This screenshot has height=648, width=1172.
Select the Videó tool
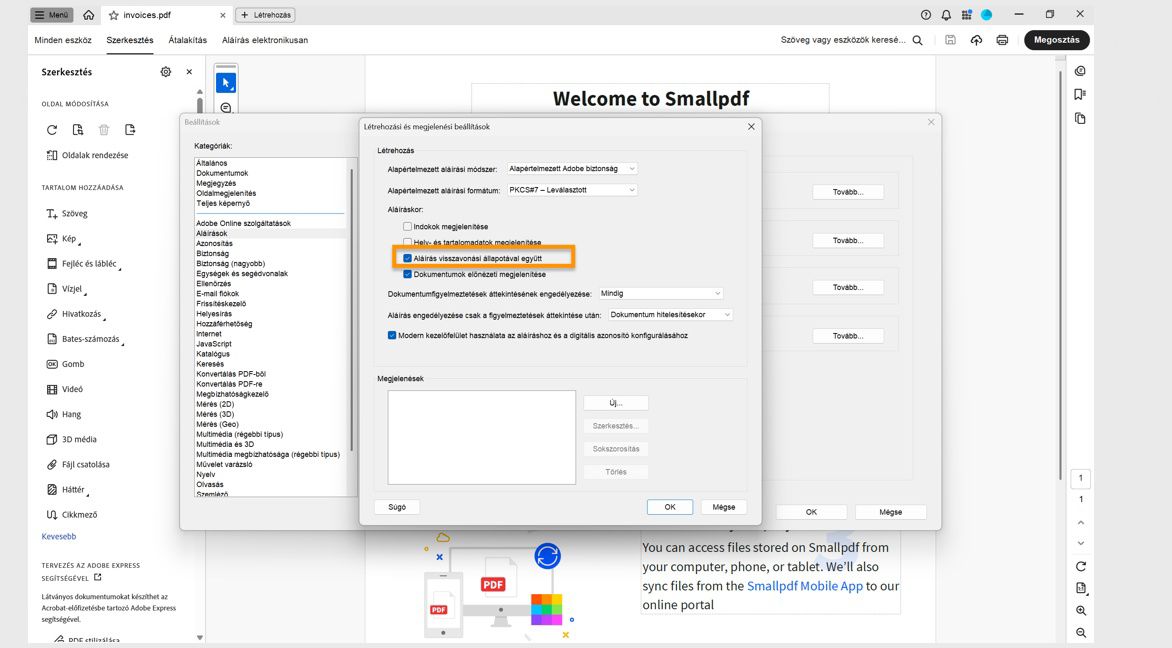[x=64, y=389]
